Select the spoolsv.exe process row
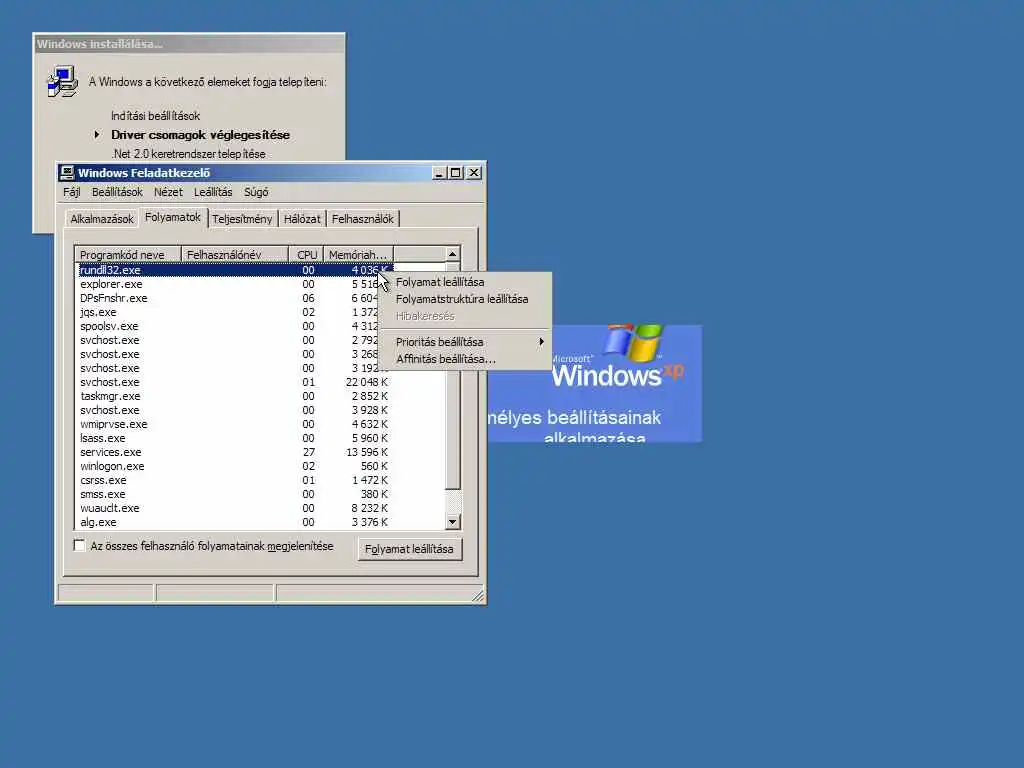This screenshot has height=768, width=1024. 234,326
